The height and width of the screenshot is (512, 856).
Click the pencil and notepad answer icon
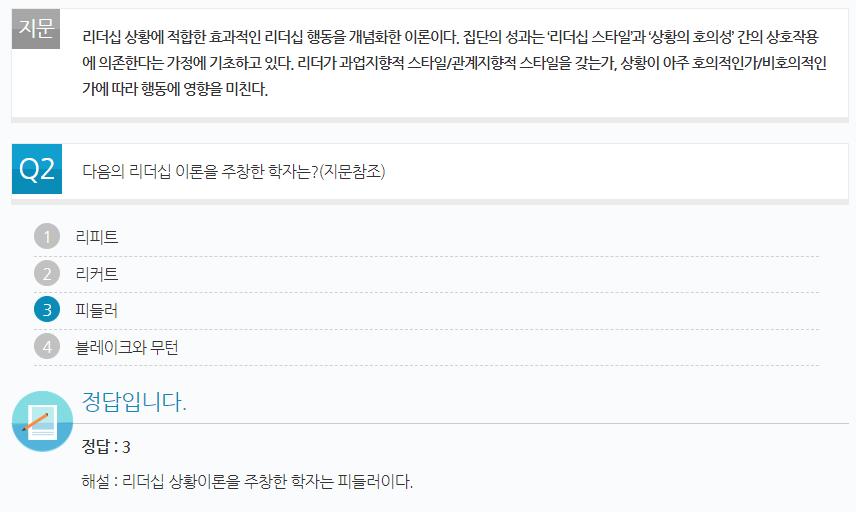click(43, 421)
